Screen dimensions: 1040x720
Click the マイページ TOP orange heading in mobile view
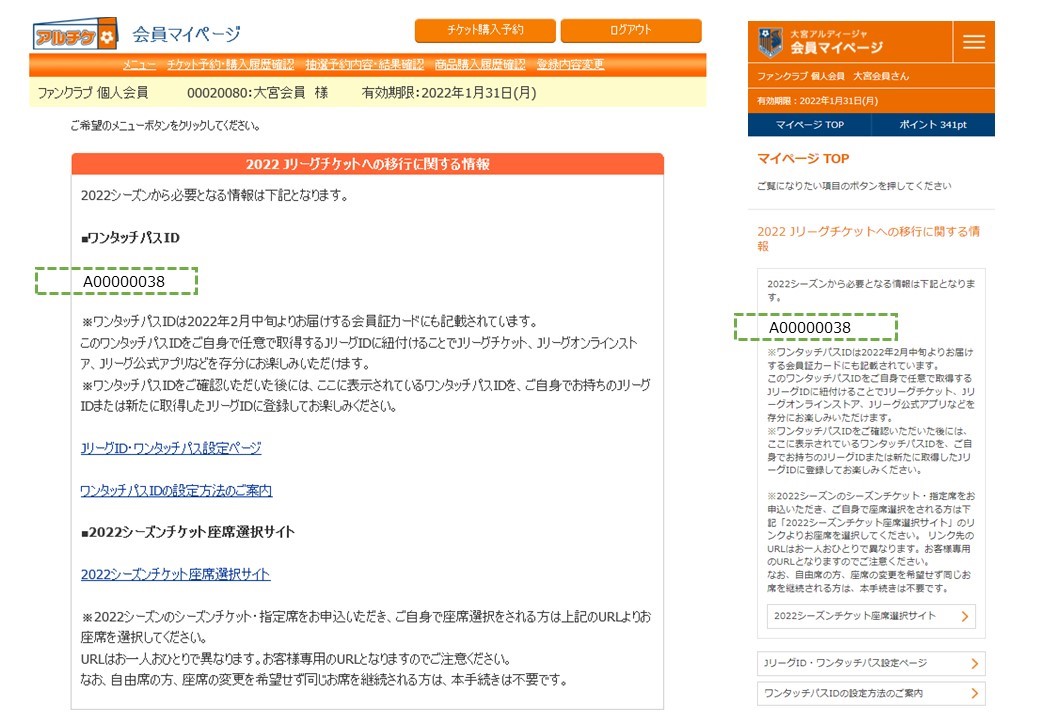click(x=803, y=158)
